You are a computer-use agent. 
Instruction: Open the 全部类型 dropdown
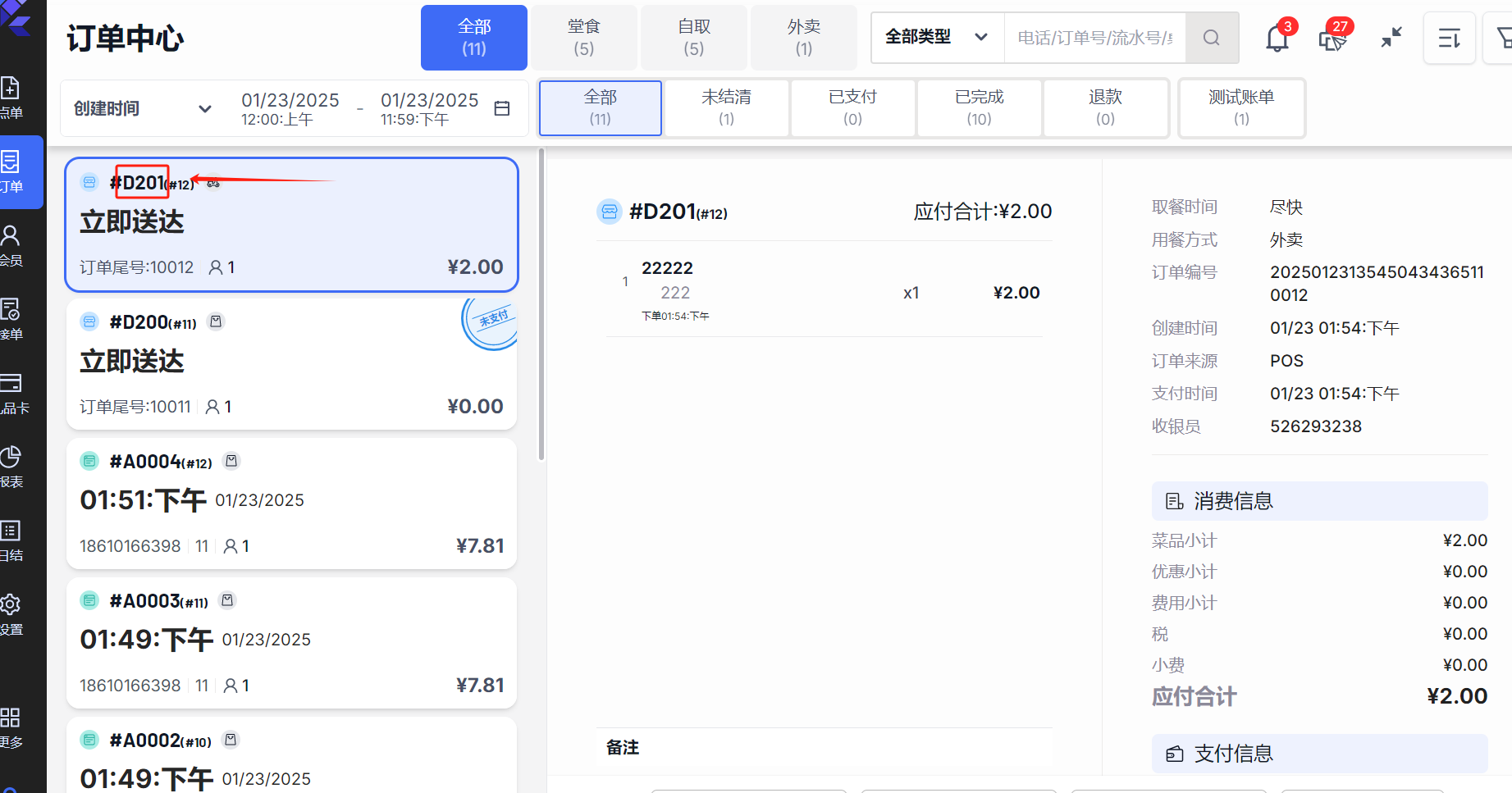(937, 38)
